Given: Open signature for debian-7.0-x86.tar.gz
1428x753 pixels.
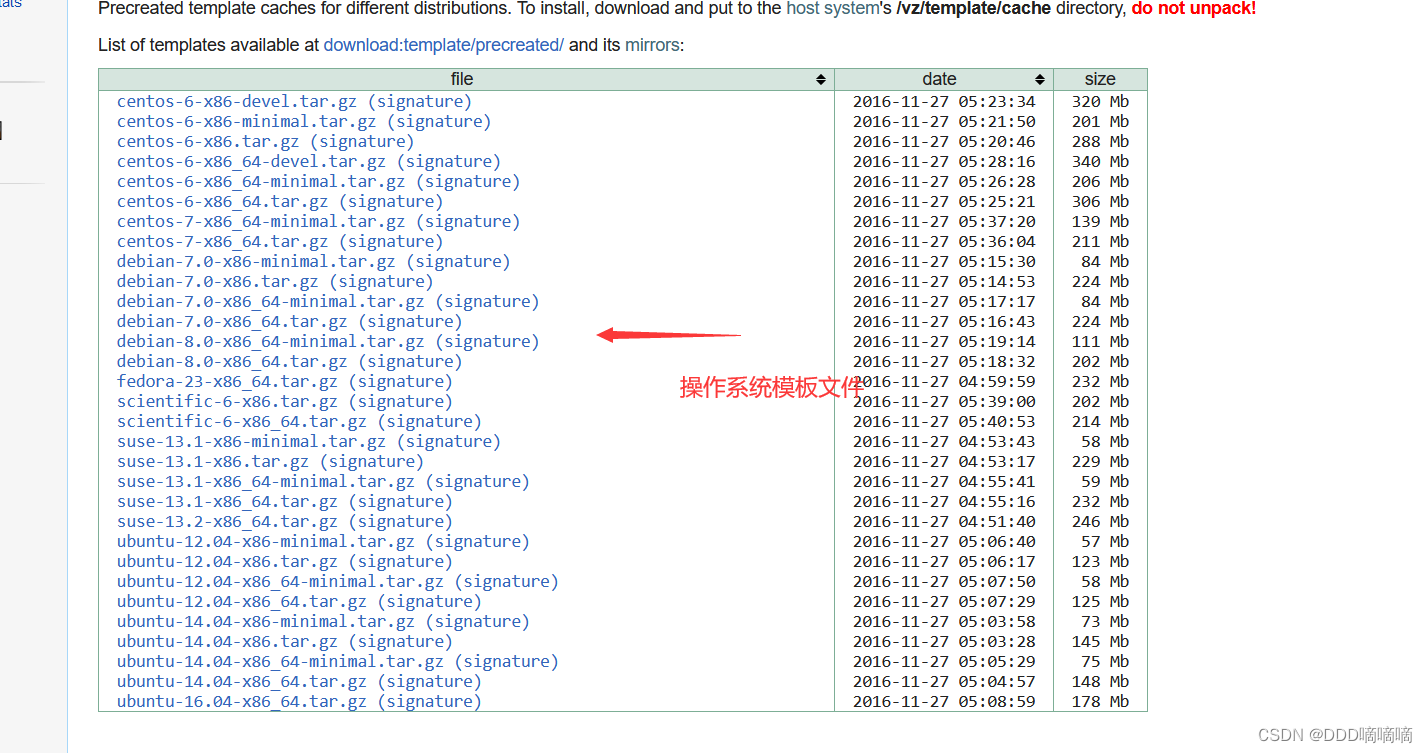Looking at the screenshot, I should click(381, 281).
